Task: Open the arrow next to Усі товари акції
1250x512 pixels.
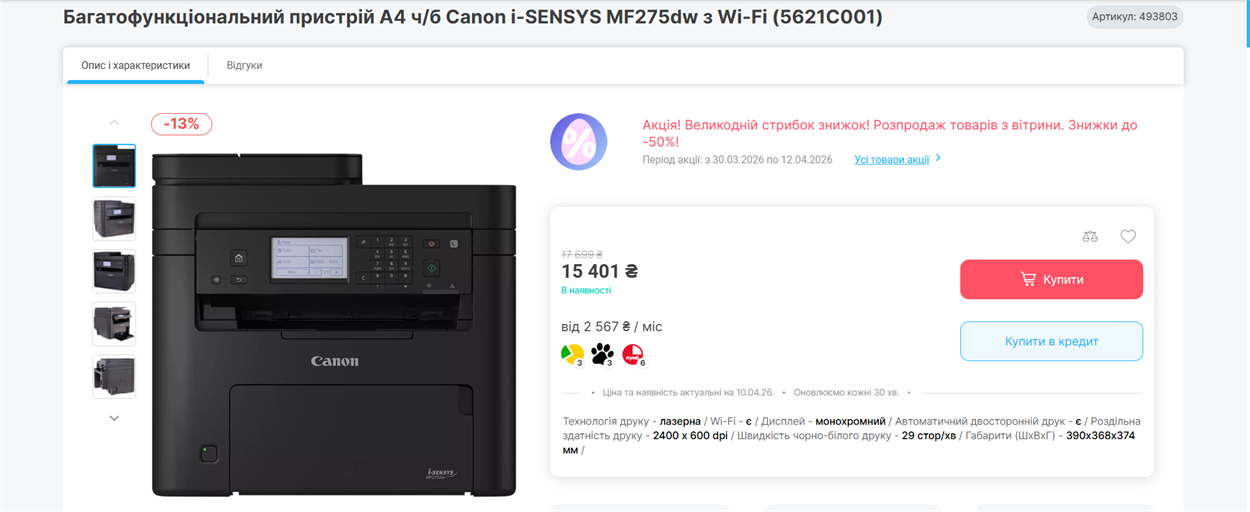Action: [x=938, y=159]
